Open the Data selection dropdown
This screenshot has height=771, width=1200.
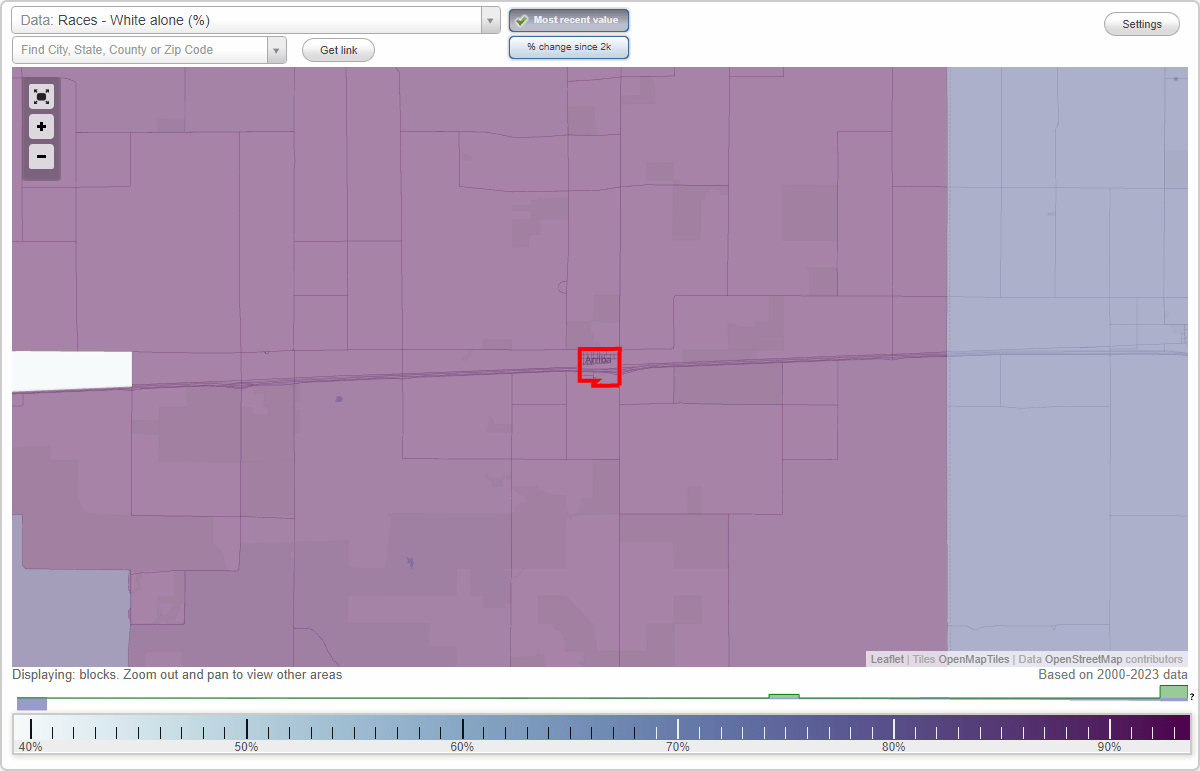[x=489, y=19]
